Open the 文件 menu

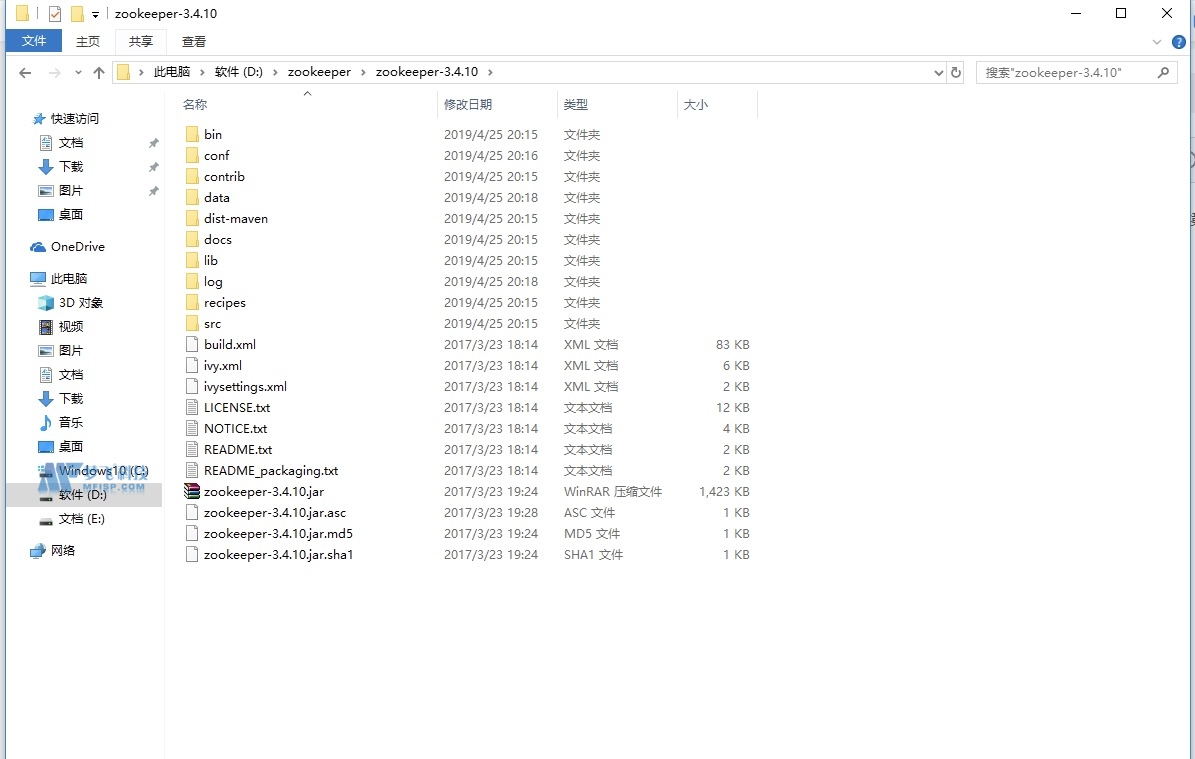34,41
